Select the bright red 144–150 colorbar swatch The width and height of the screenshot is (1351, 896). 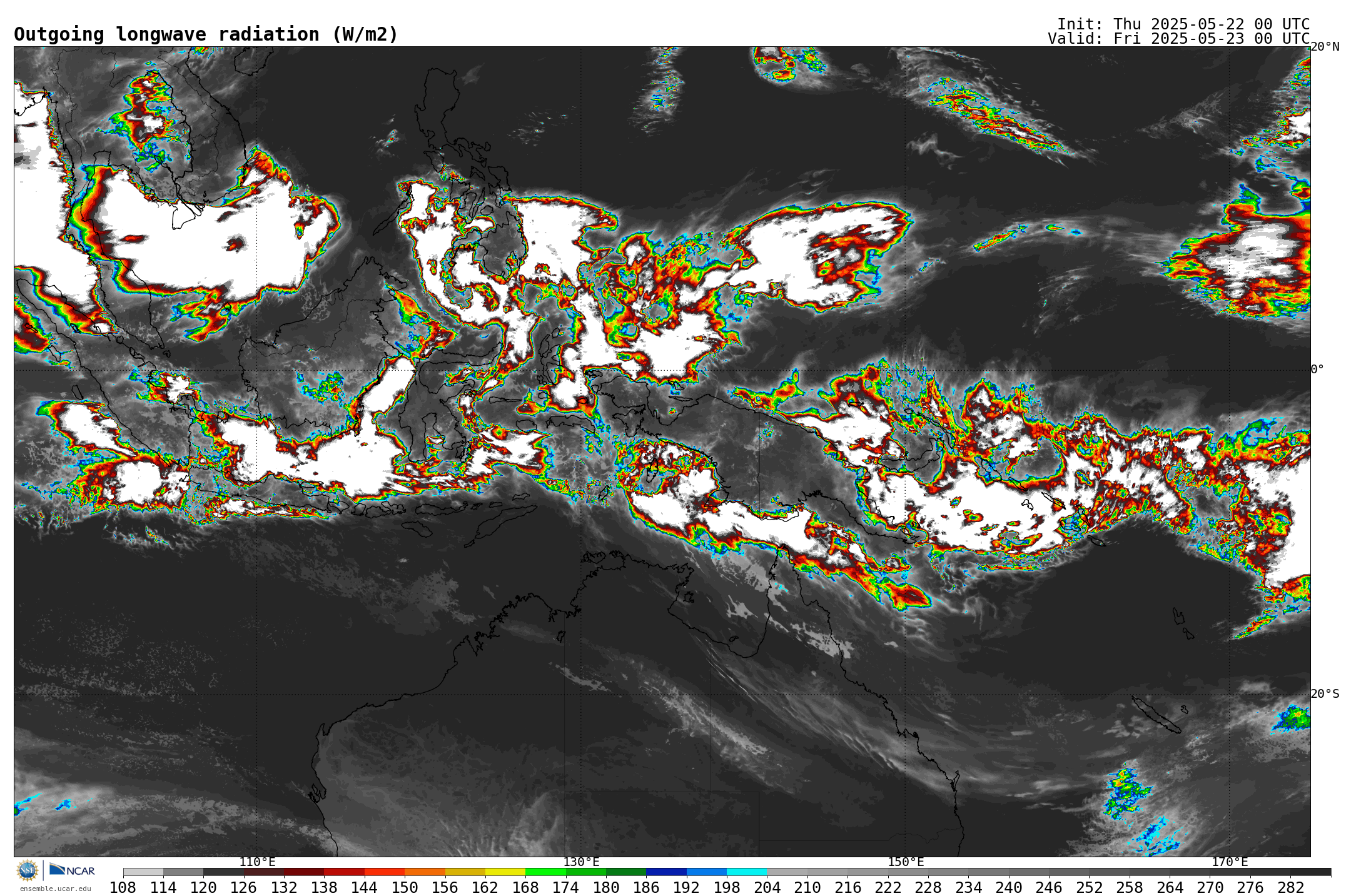[385, 872]
